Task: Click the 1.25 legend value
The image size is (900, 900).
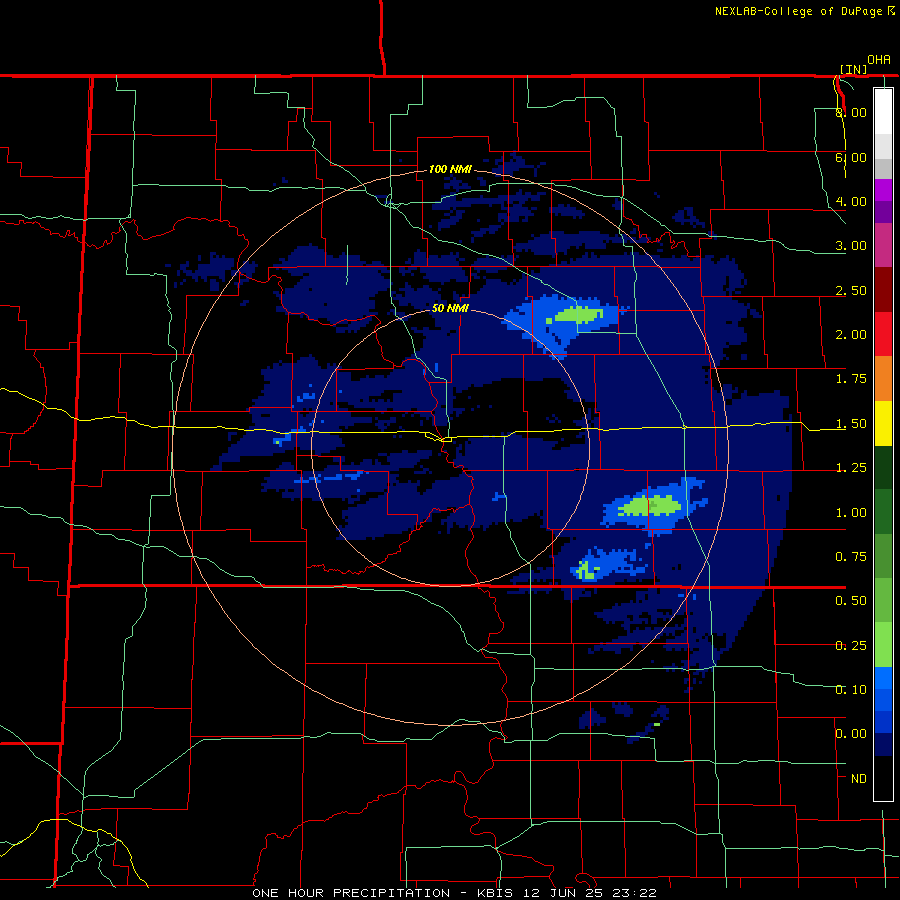Action: [851, 468]
